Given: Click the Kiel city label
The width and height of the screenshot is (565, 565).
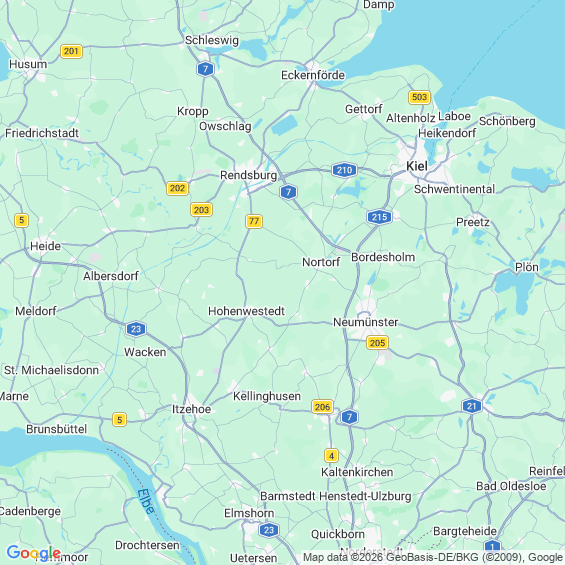Looking at the screenshot, I should (417, 166).
